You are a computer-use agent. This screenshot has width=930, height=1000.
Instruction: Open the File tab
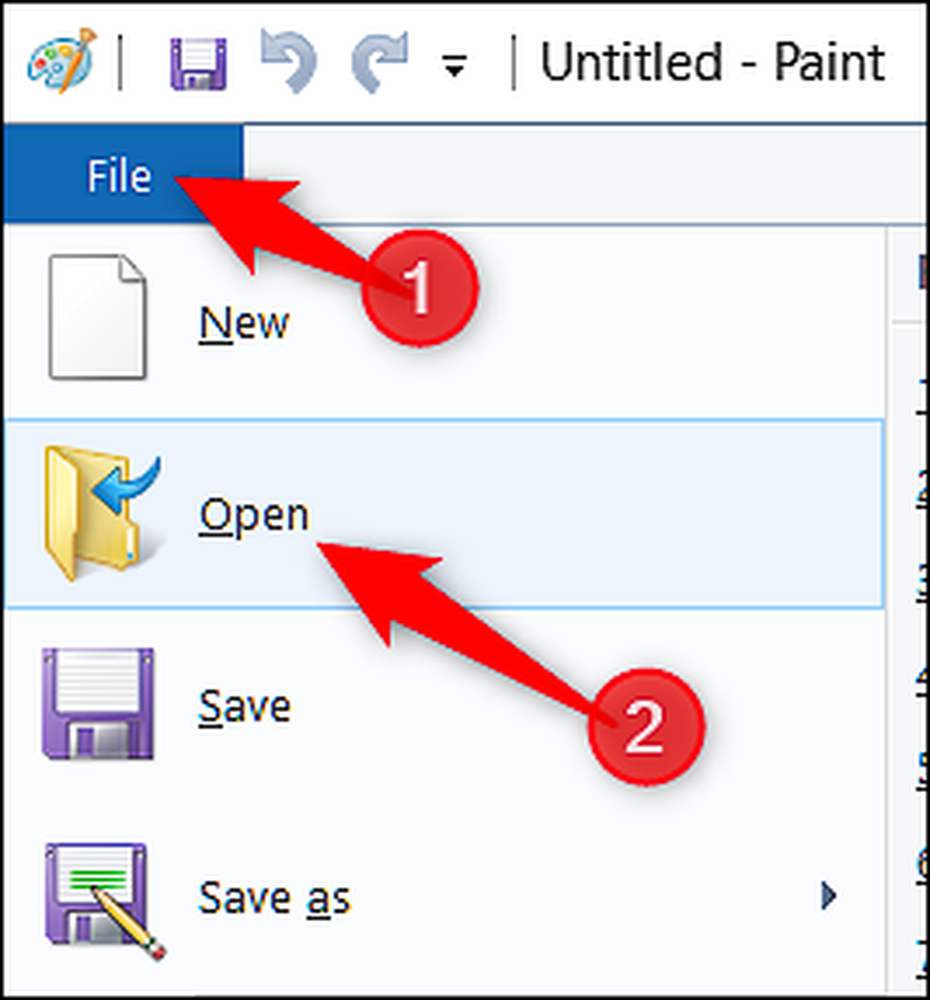tap(122, 174)
